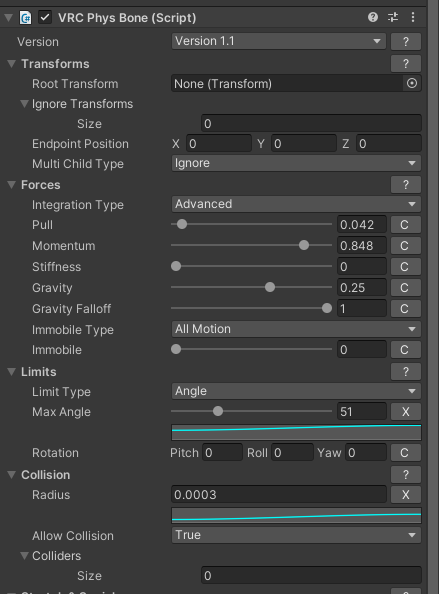Image resolution: width=439 pixels, height=594 pixels.
Task: Collapse the Forces section
Action: click(11, 184)
